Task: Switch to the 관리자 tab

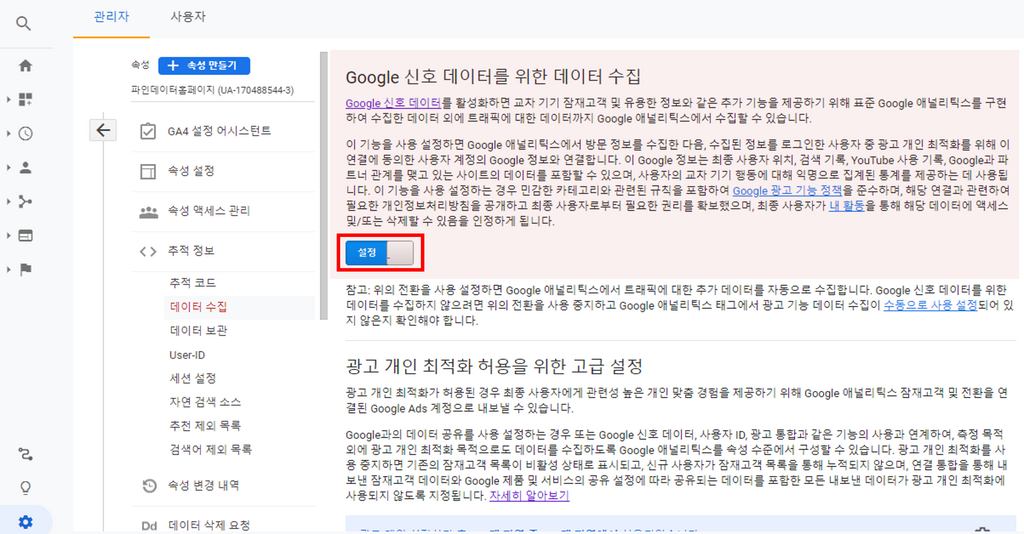Action: (112, 18)
